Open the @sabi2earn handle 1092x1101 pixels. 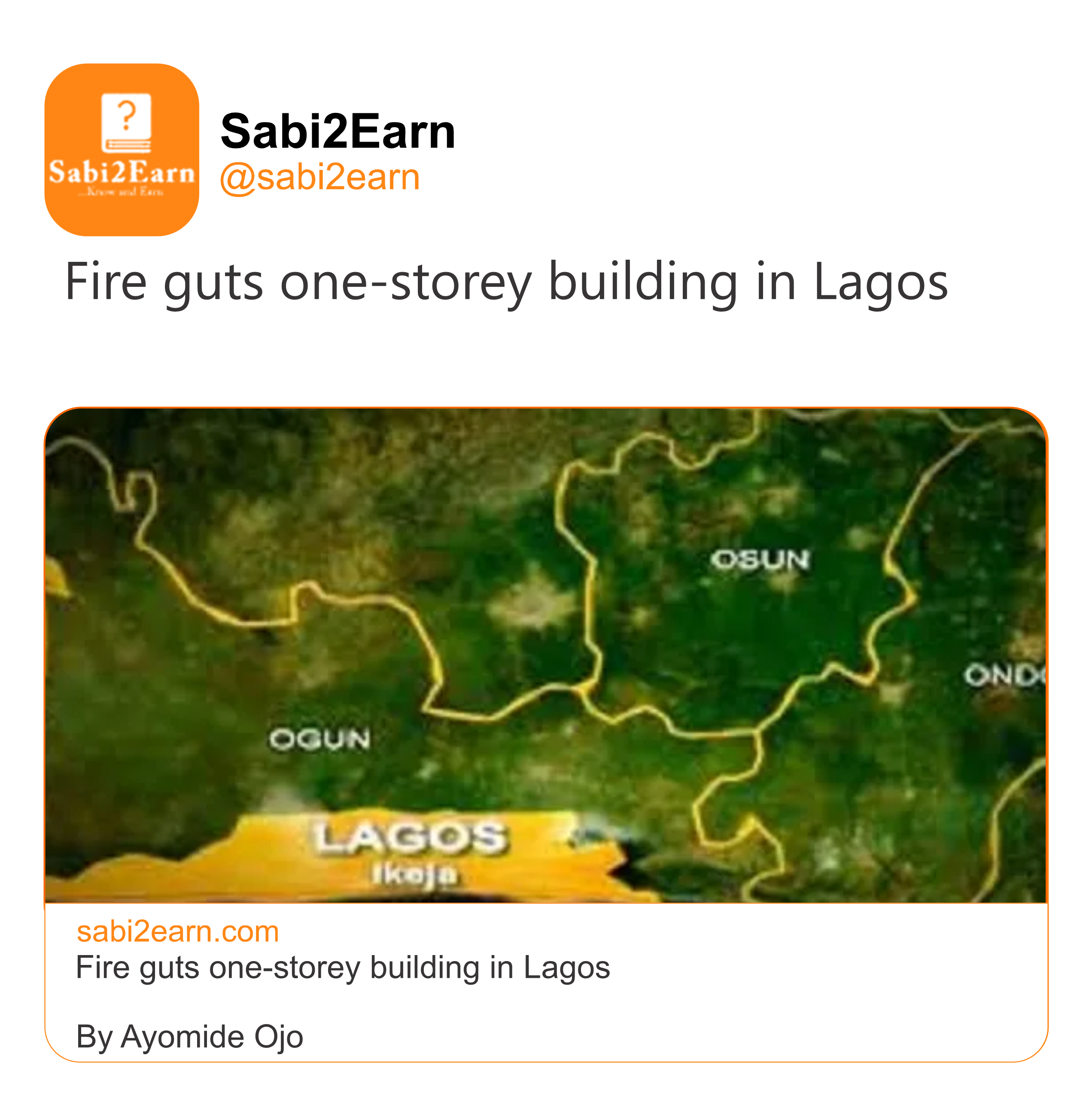[319, 177]
